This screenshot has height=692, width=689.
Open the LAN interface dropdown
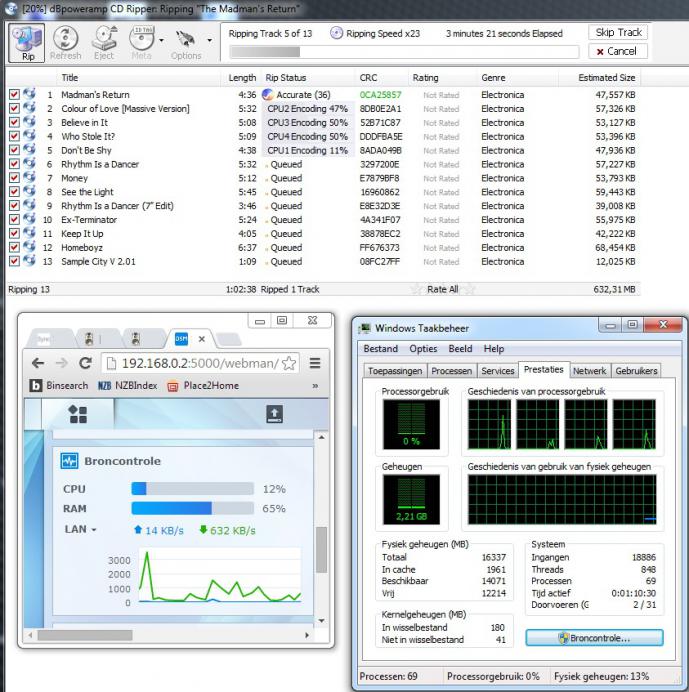pyautogui.click(x=81, y=529)
